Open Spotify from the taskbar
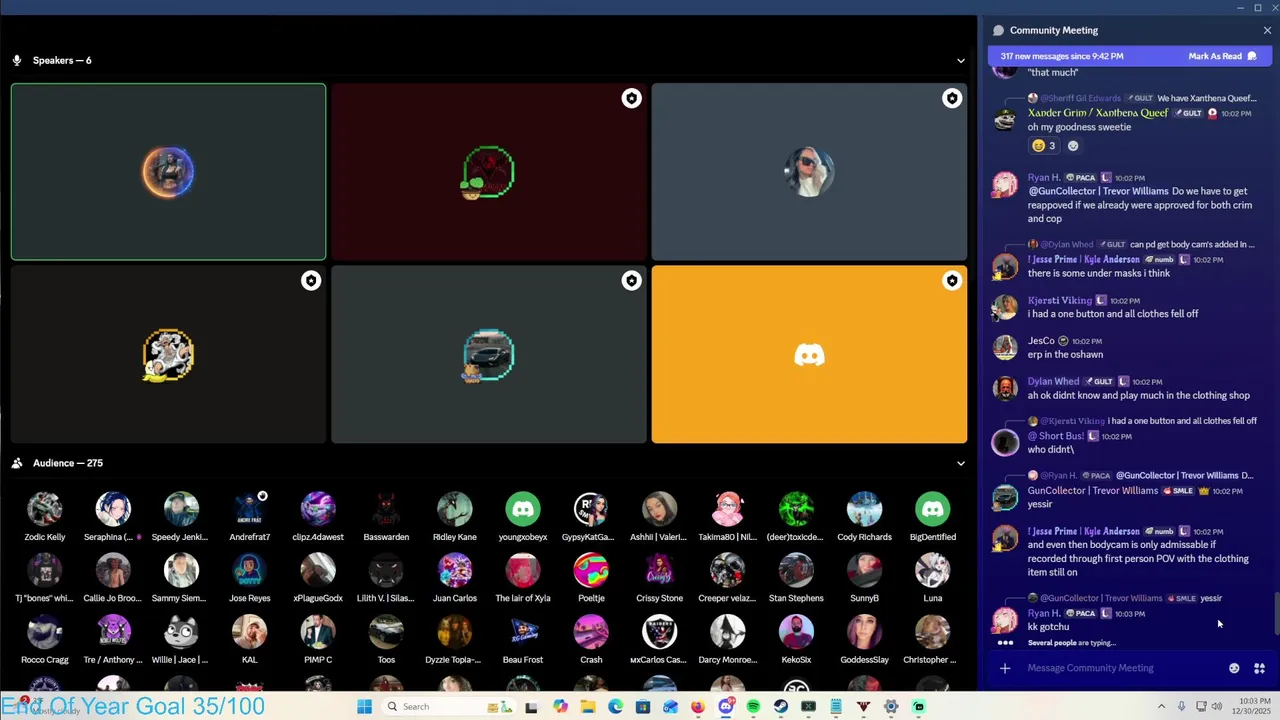This screenshot has height=720, width=1280. 753,706
